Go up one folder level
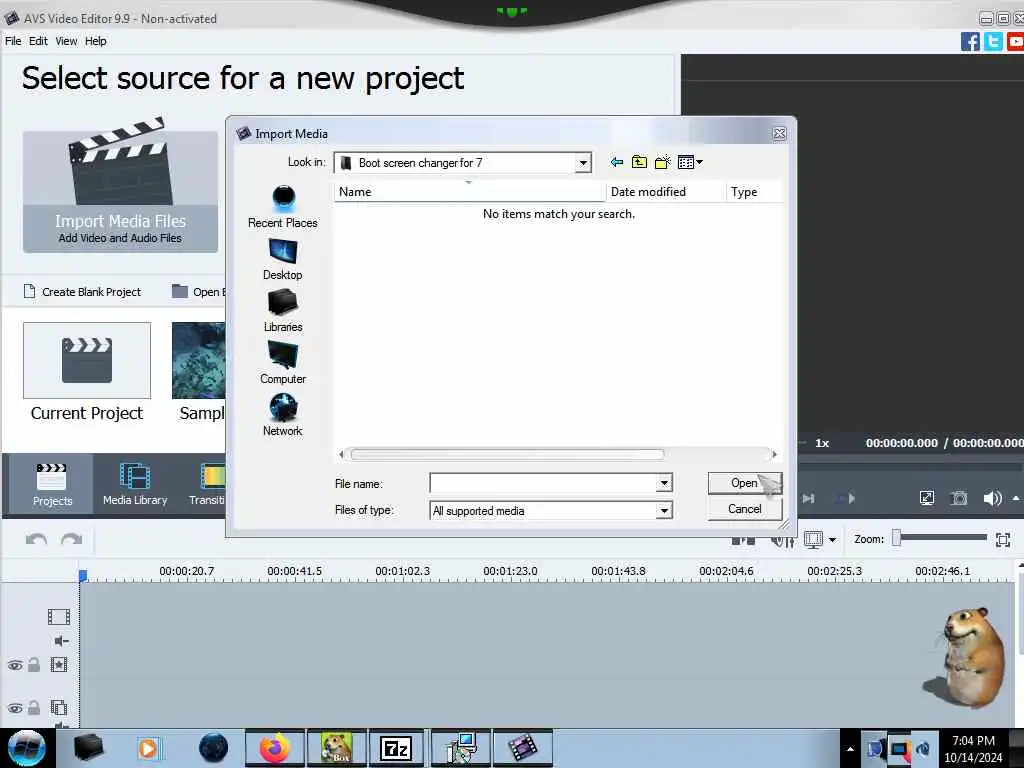1024x768 pixels. tap(639, 162)
